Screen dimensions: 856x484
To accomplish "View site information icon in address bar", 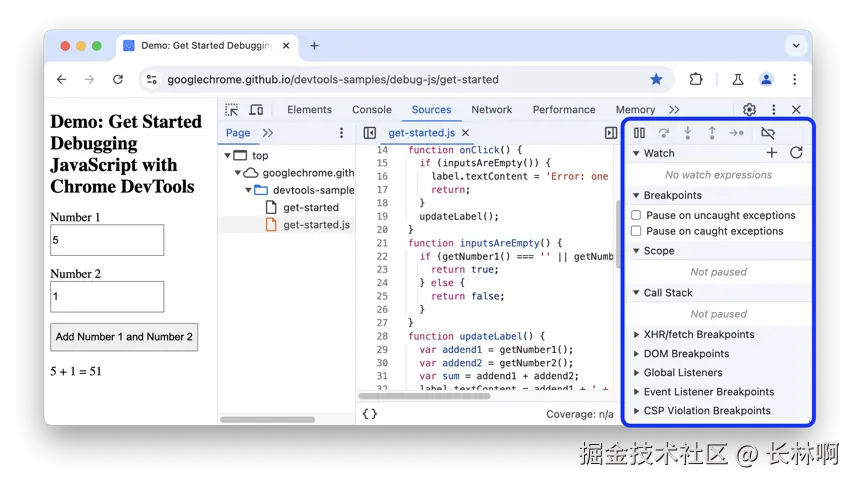I will (x=151, y=79).
